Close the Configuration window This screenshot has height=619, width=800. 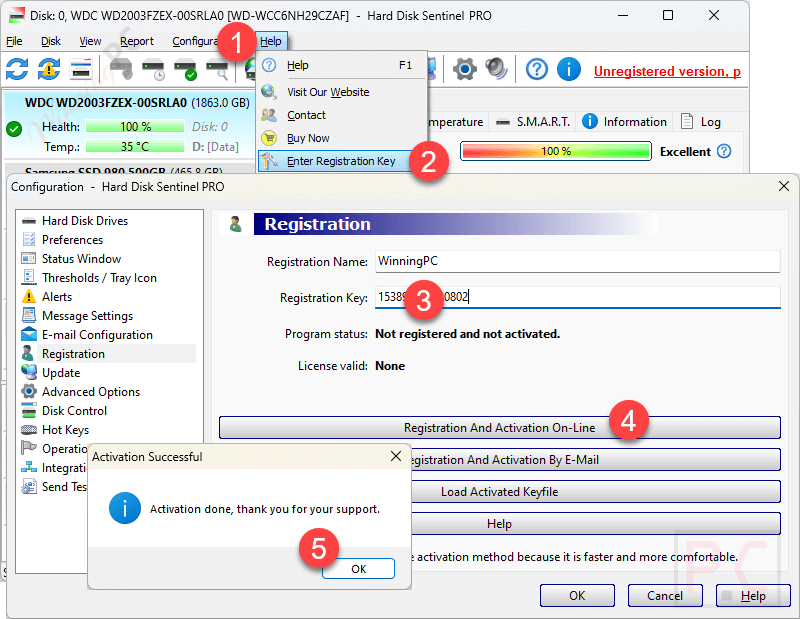point(784,186)
